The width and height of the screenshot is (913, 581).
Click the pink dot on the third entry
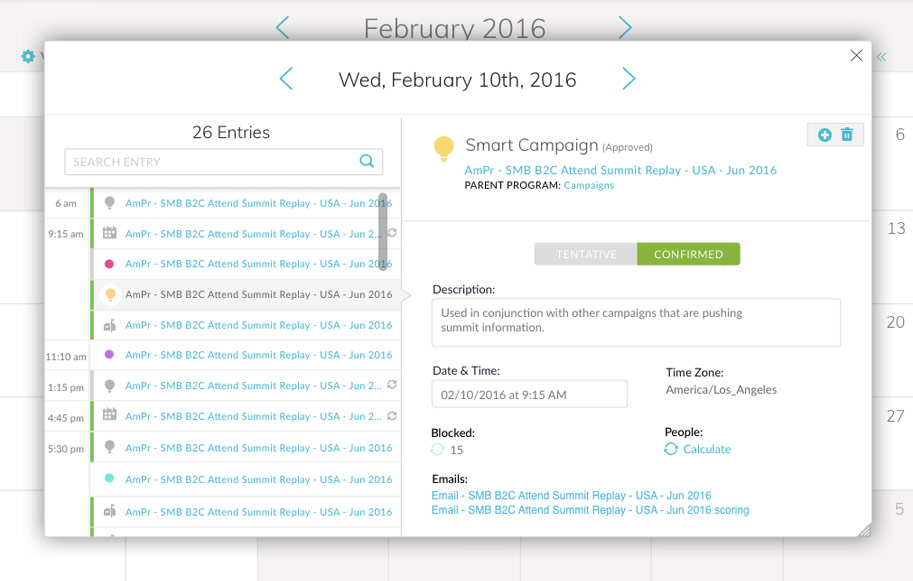click(x=109, y=264)
